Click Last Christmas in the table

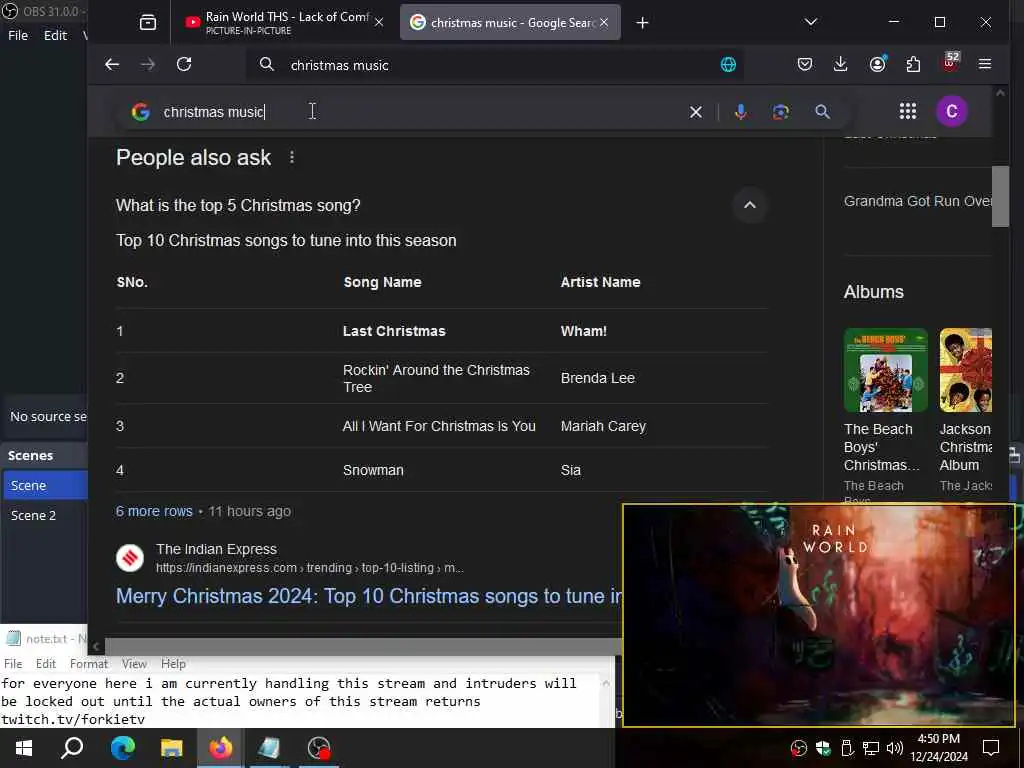pyautogui.click(x=394, y=331)
